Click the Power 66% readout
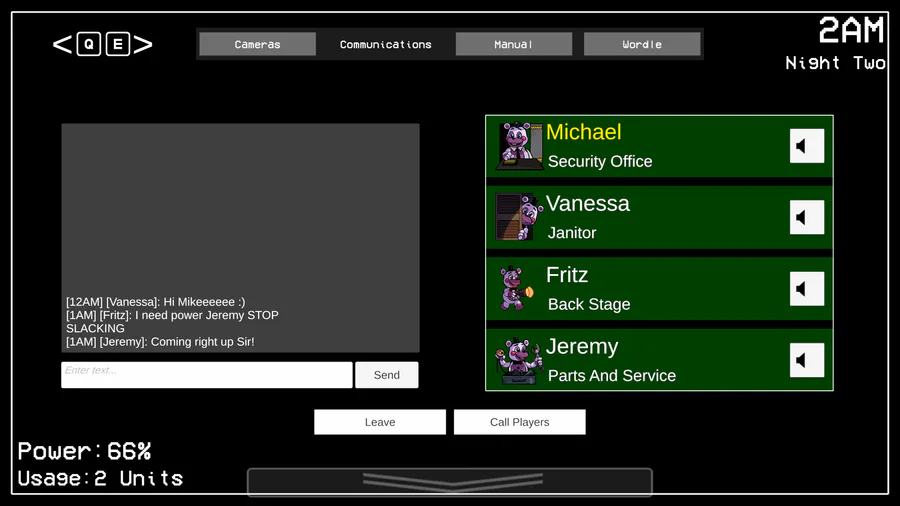 [x=84, y=451]
